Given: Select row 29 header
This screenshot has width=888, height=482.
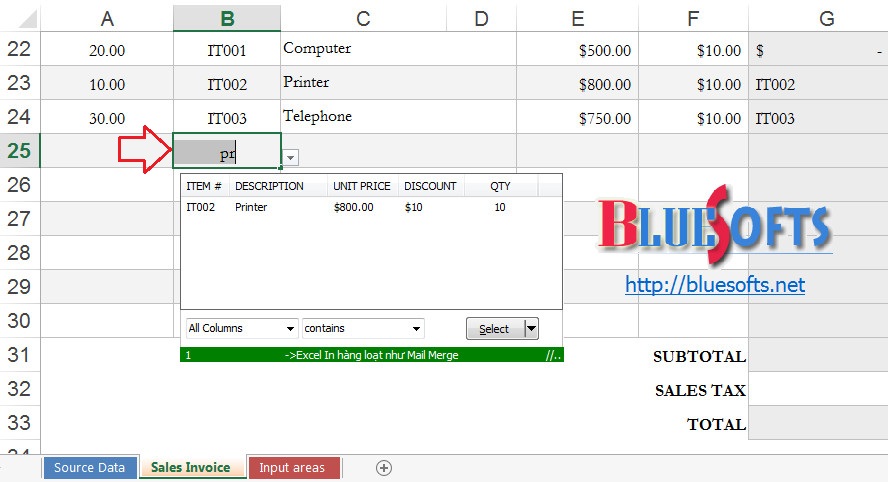Looking at the screenshot, I should (x=19, y=287).
